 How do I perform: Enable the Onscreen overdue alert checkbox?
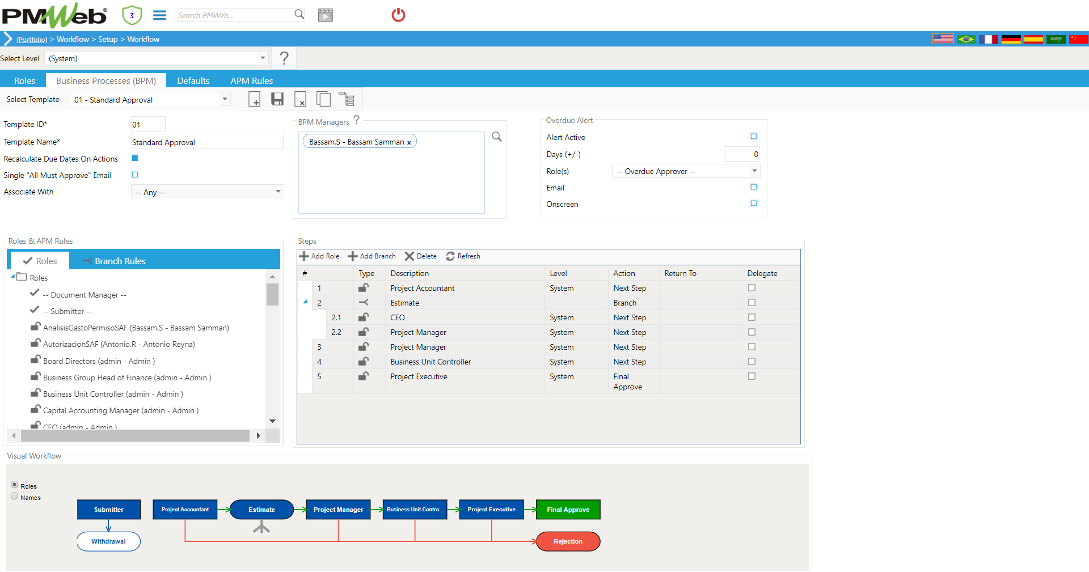coord(754,203)
